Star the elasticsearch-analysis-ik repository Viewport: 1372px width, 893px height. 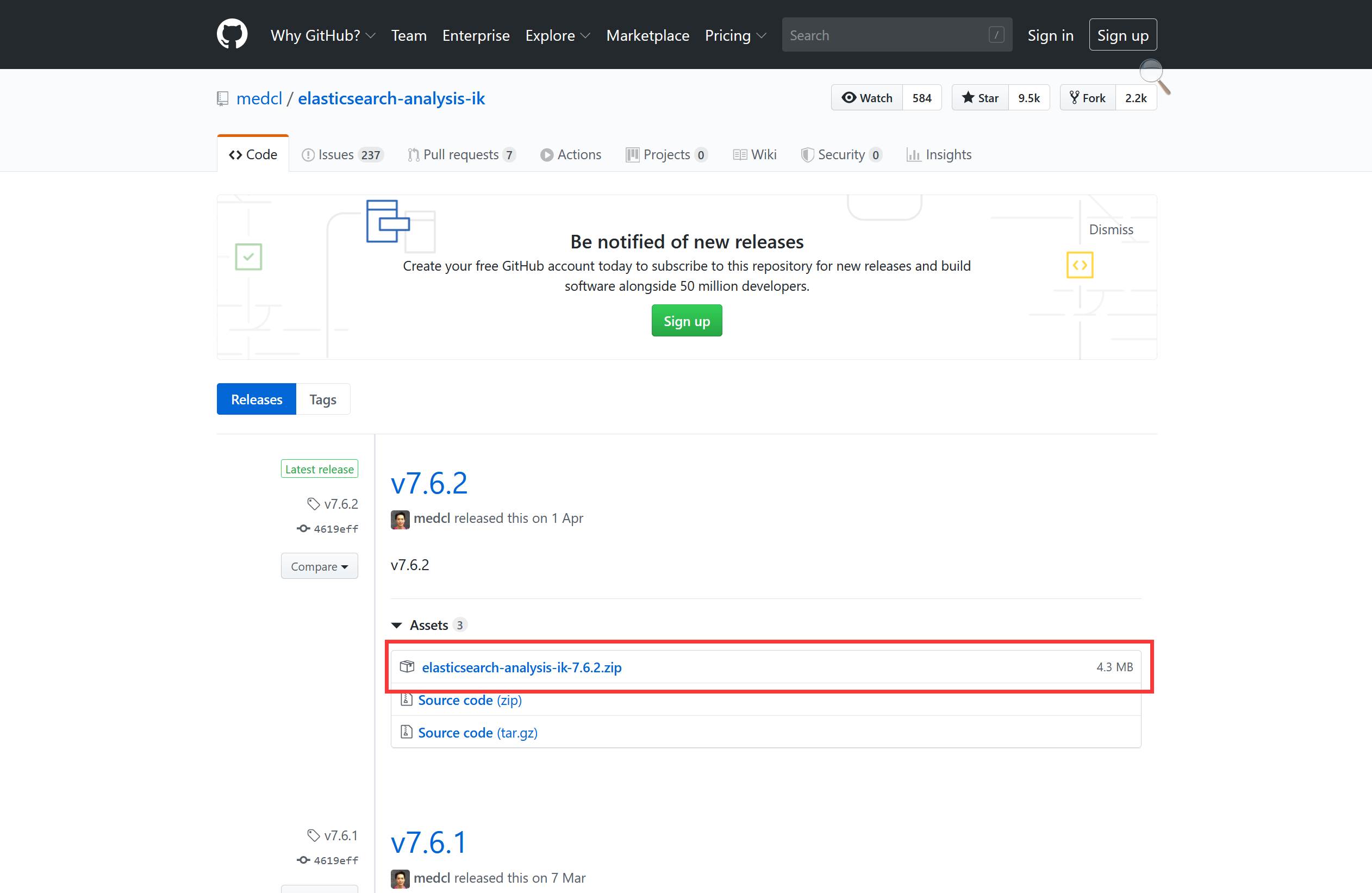click(x=980, y=97)
